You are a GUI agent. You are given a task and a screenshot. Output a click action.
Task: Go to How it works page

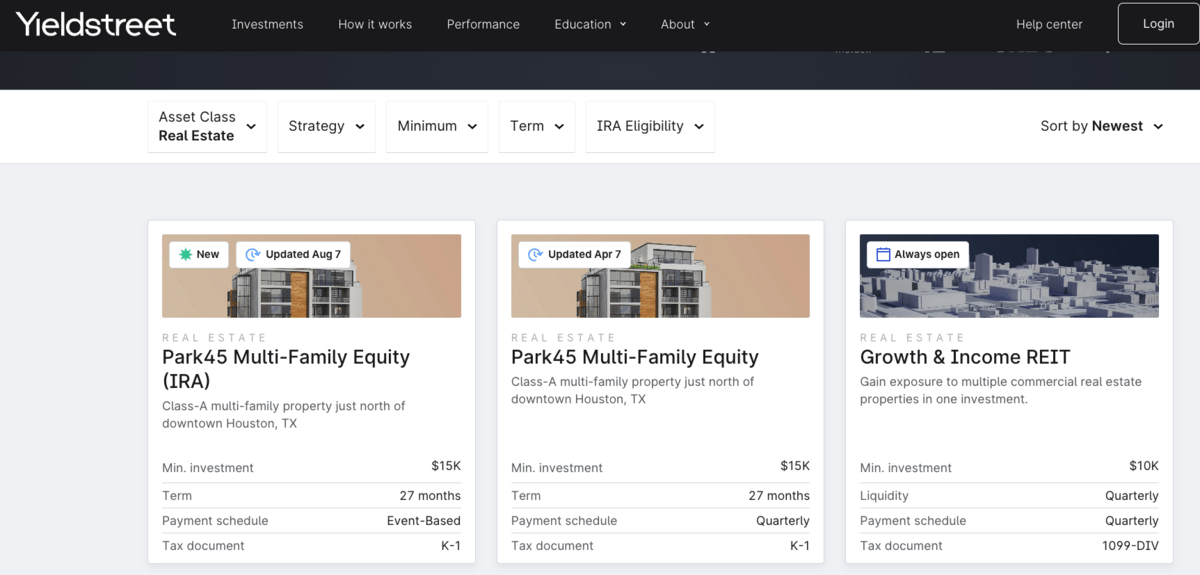pos(375,24)
